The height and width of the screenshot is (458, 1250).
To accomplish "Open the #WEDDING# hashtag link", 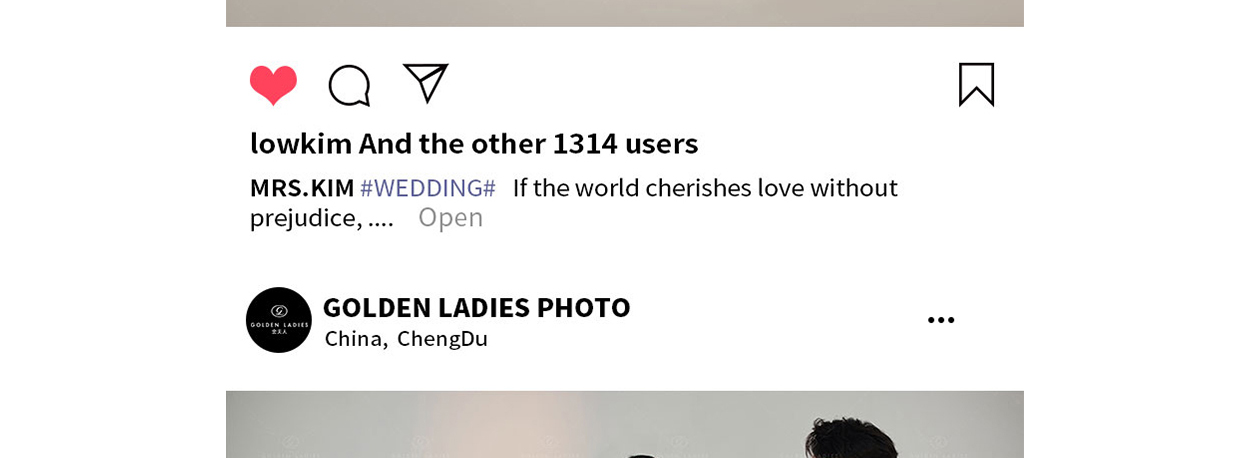I will pos(428,187).
